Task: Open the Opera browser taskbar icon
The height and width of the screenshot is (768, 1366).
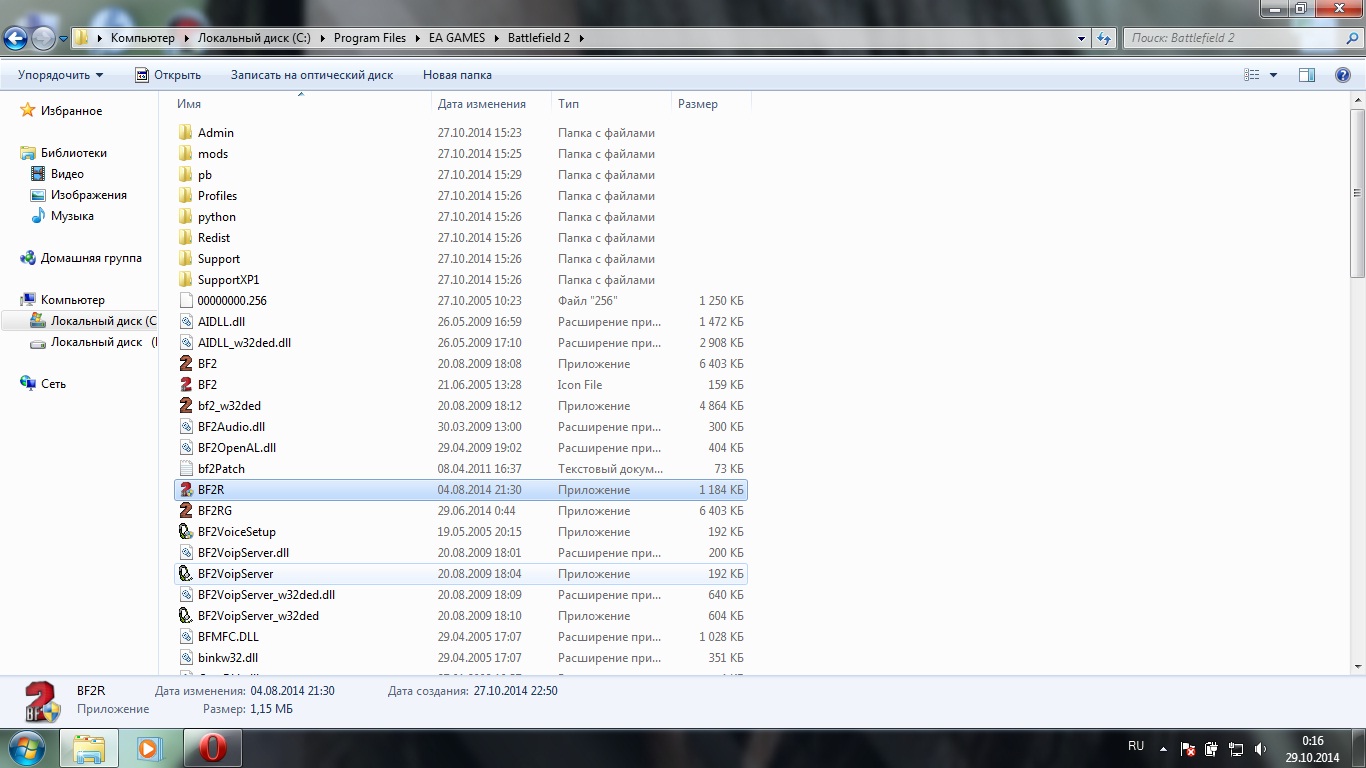Action: click(x=212, y=748)
